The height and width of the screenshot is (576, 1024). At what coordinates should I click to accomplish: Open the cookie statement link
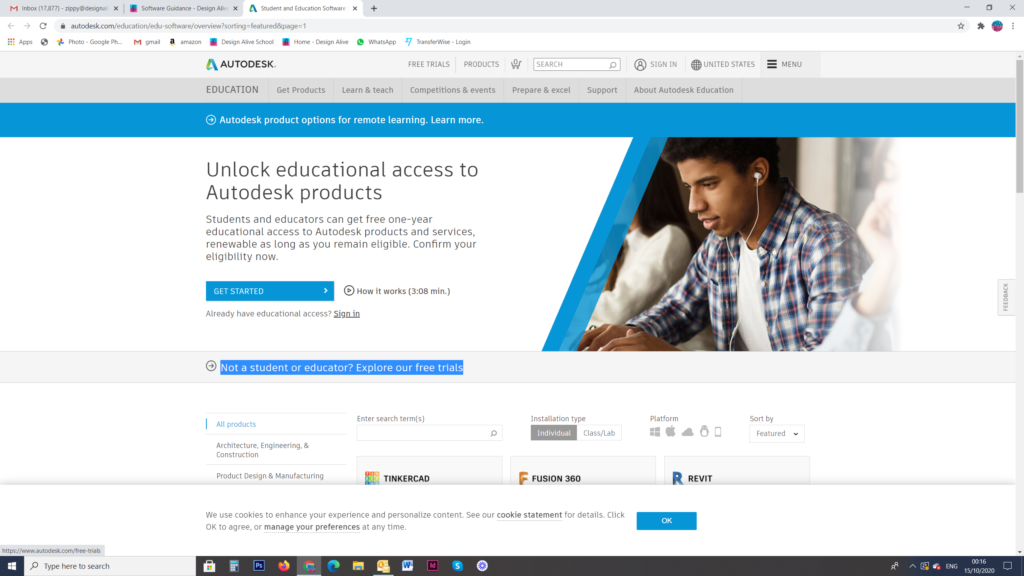[x=529, y=515]
